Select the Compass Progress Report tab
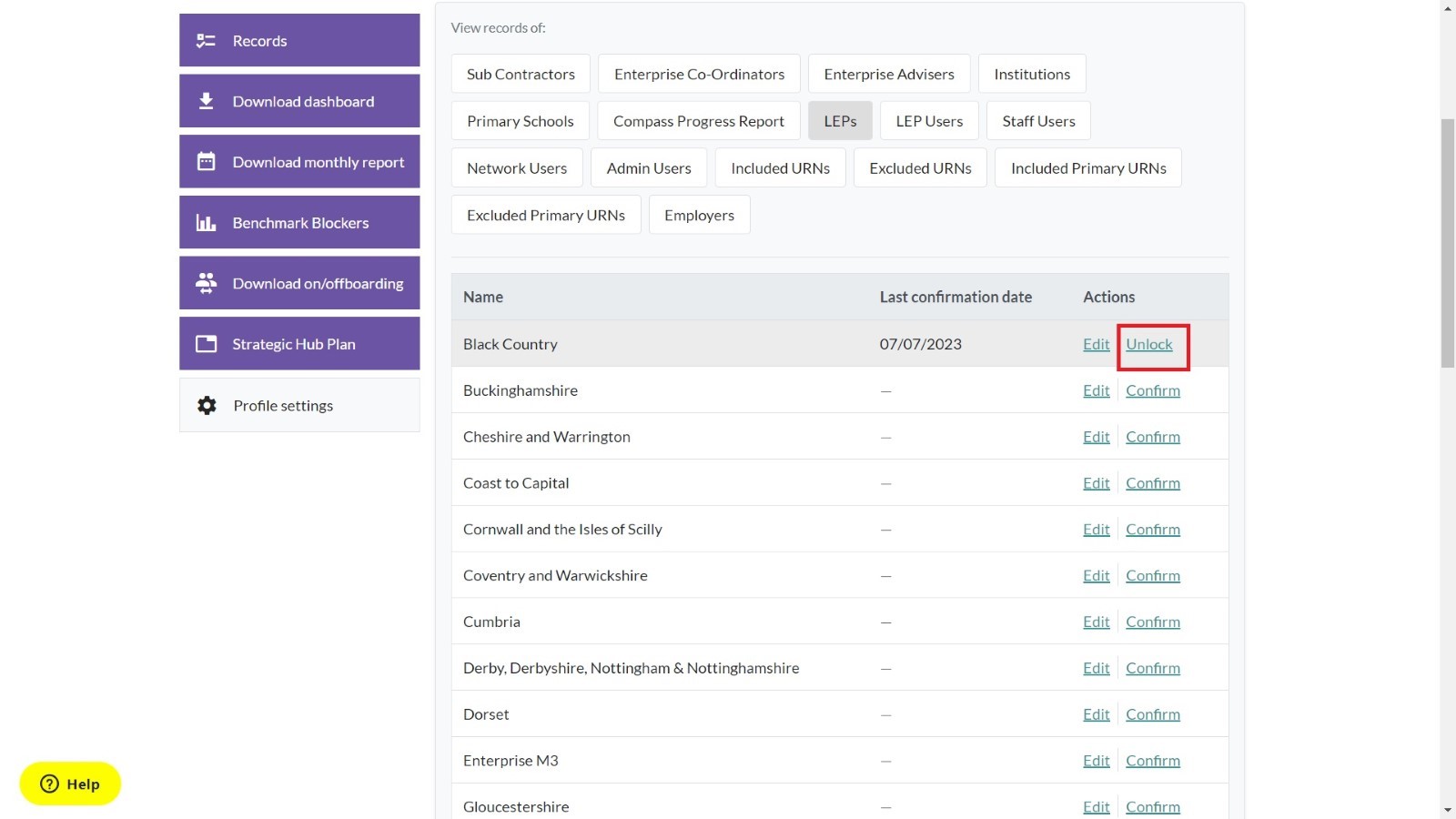Viewport: 1456px width, 819px height. click(x=699, y=121)
